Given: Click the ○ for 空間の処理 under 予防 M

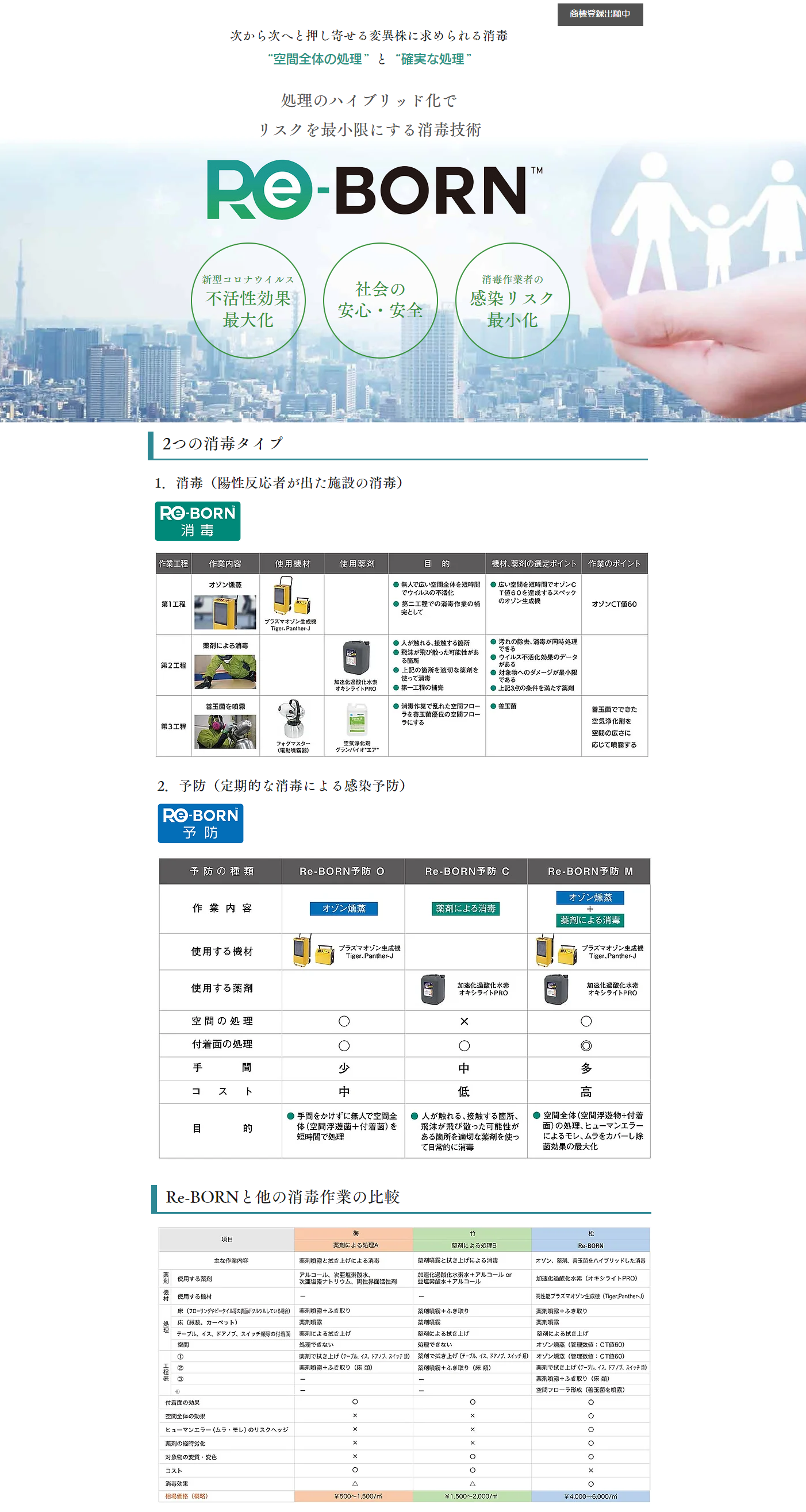Looking at the screenshot, I should pos(586,1021).
